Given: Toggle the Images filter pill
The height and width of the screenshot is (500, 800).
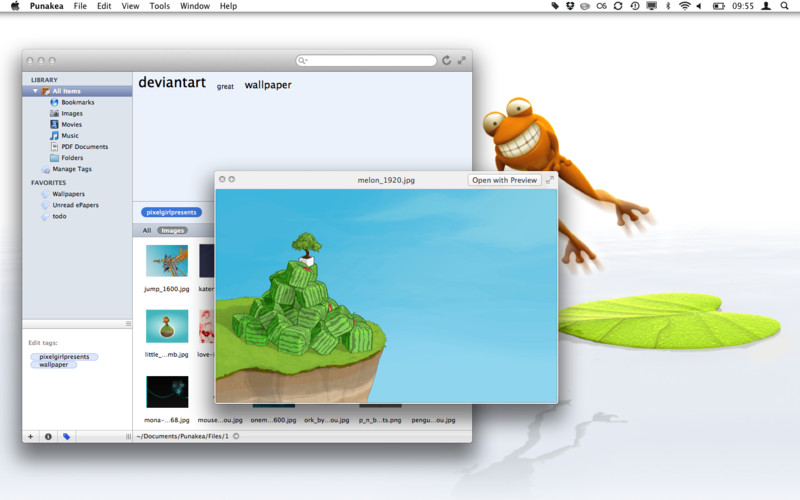Looking at the screenshot, I should click(174, 230).
